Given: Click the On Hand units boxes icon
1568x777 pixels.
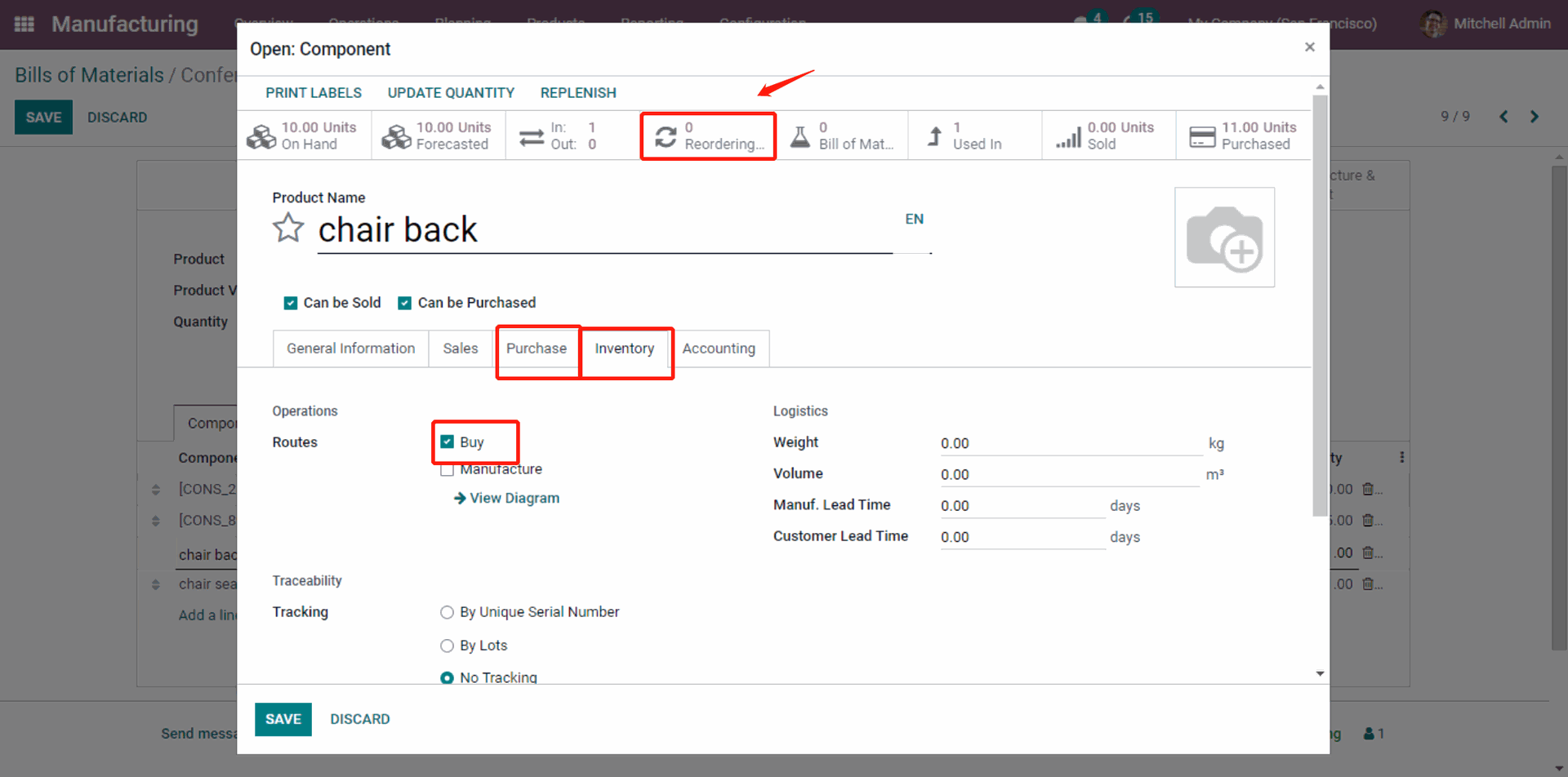Looking at the screenshot, I should tap(261, 136).
